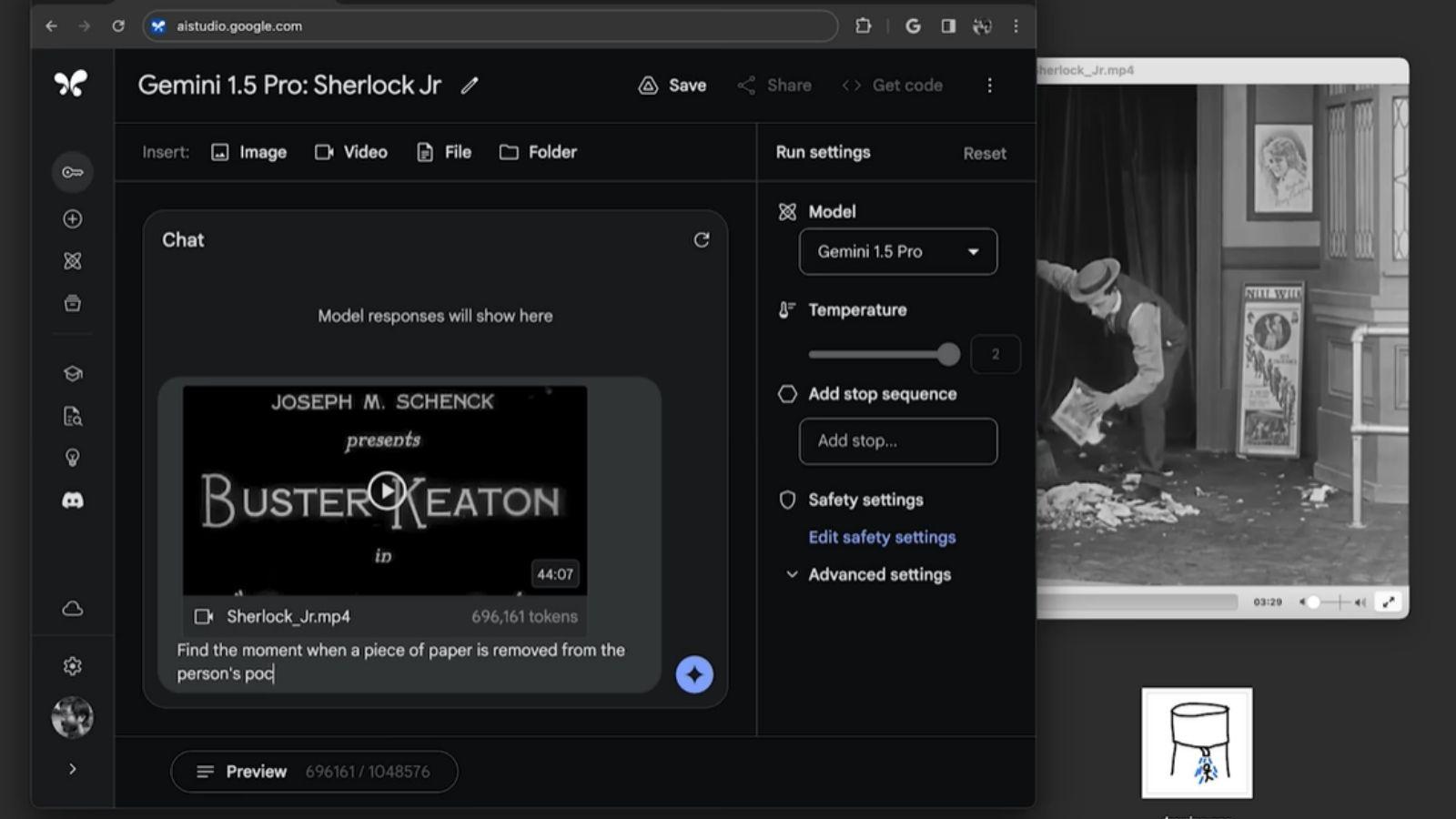Click Reset in Run settings
1456x819 pixels.
(984, 154)
